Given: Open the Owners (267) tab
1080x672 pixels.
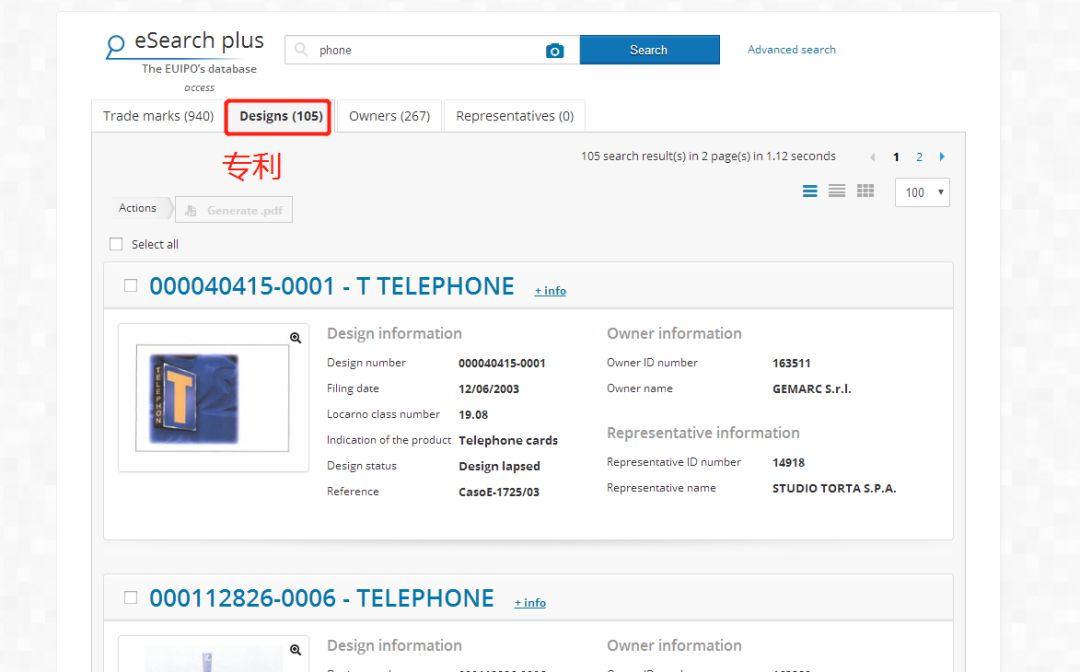Looking at the screenshot, I should 389,116.
